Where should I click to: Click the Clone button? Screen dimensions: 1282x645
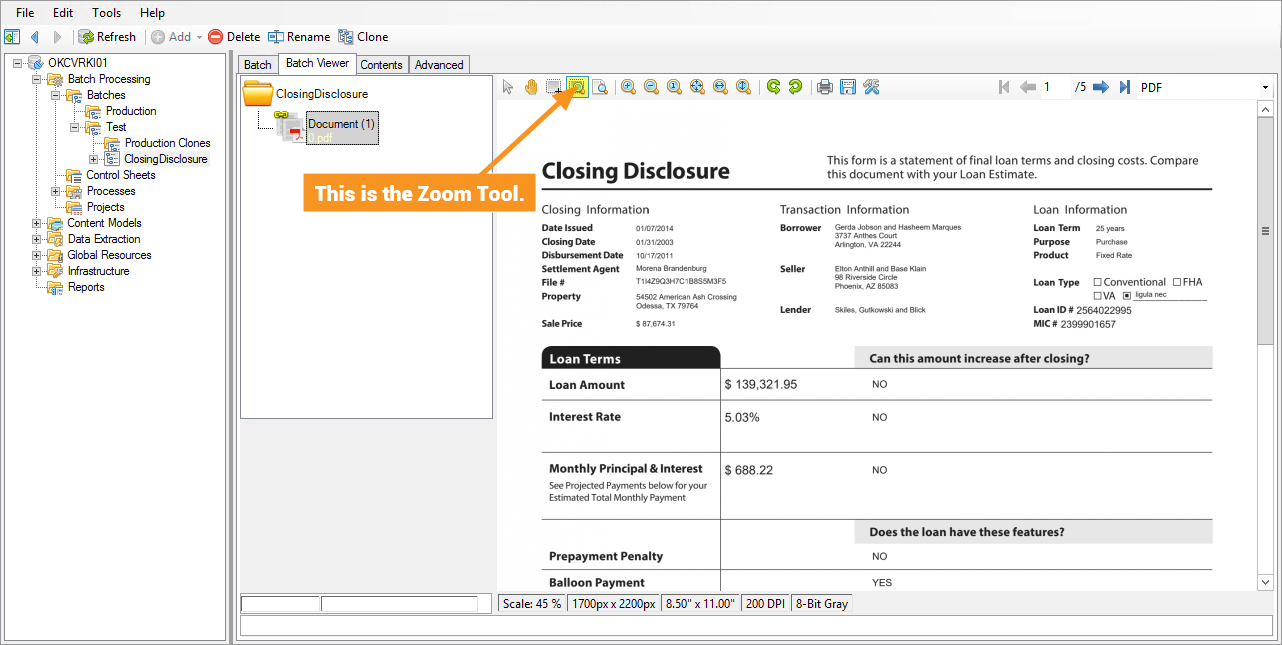[364, 37]
